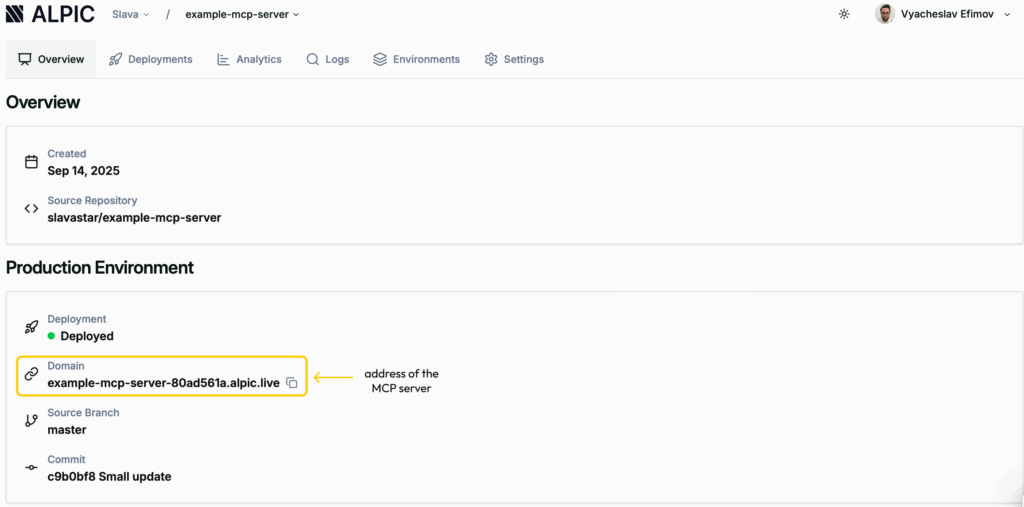
Task: Click the chain link Domain icon
Action: tap(31, 374)
